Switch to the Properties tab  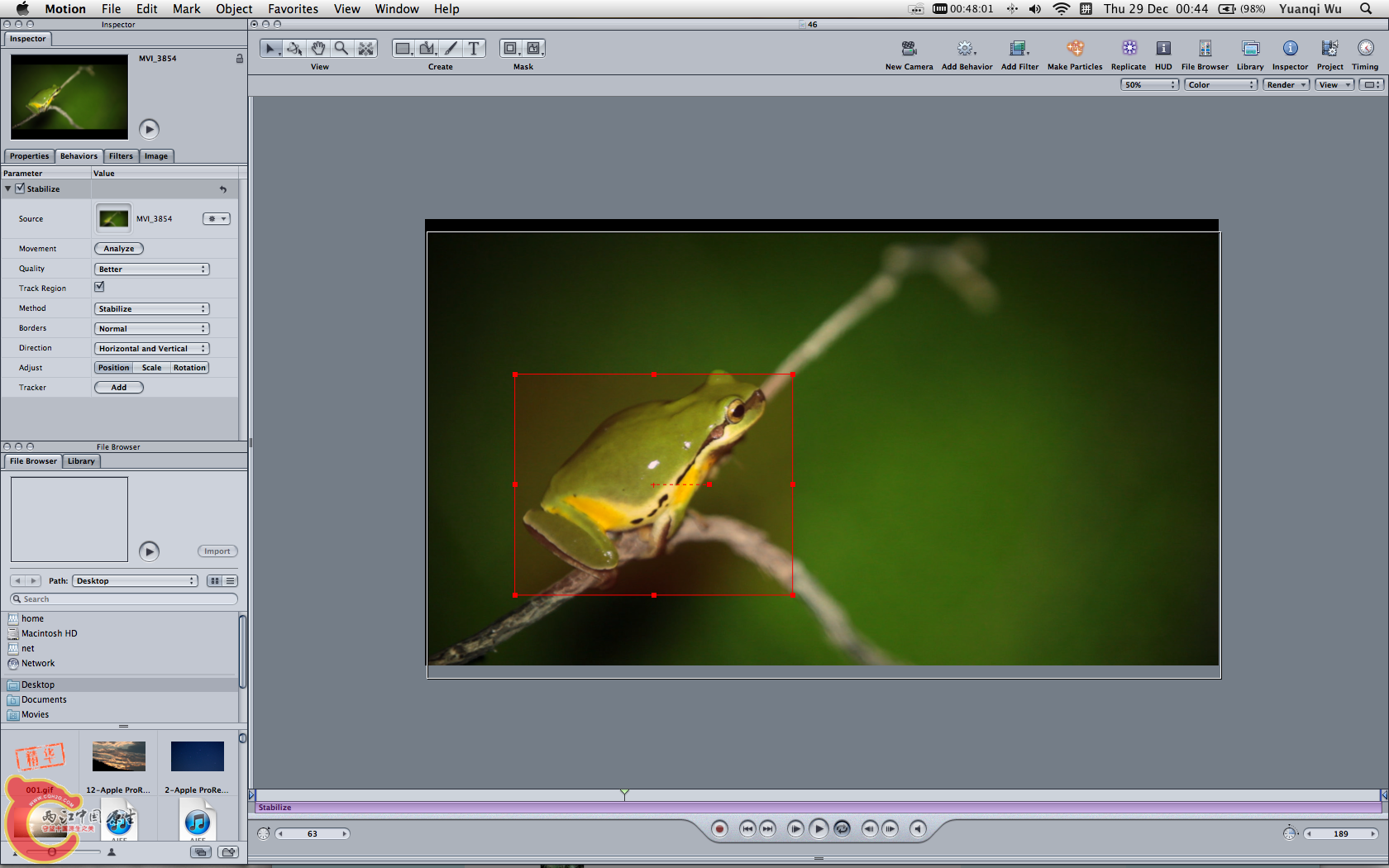tap(29, 156)
